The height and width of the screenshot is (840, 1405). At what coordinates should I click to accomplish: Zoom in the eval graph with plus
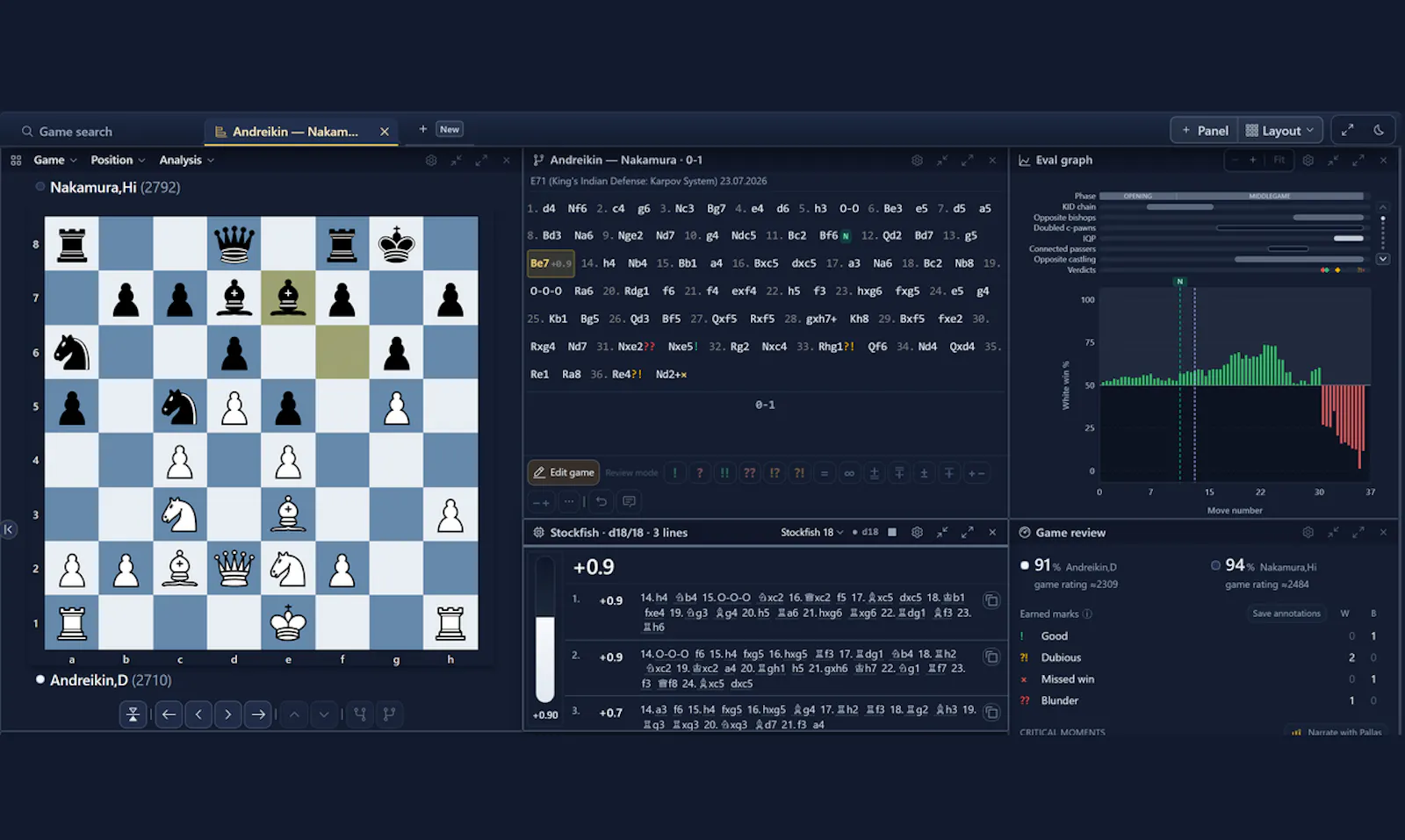pyautogui.click(x=1253, y=160)
